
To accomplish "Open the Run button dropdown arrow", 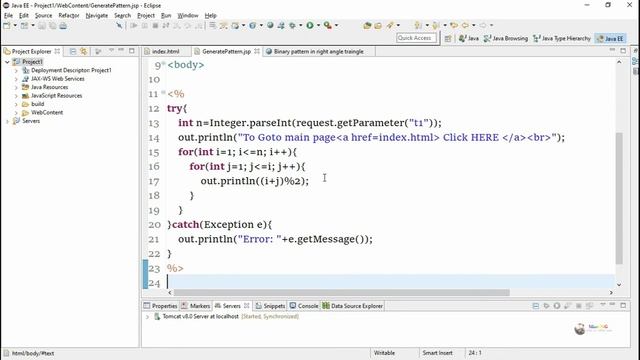I will 318,25.
